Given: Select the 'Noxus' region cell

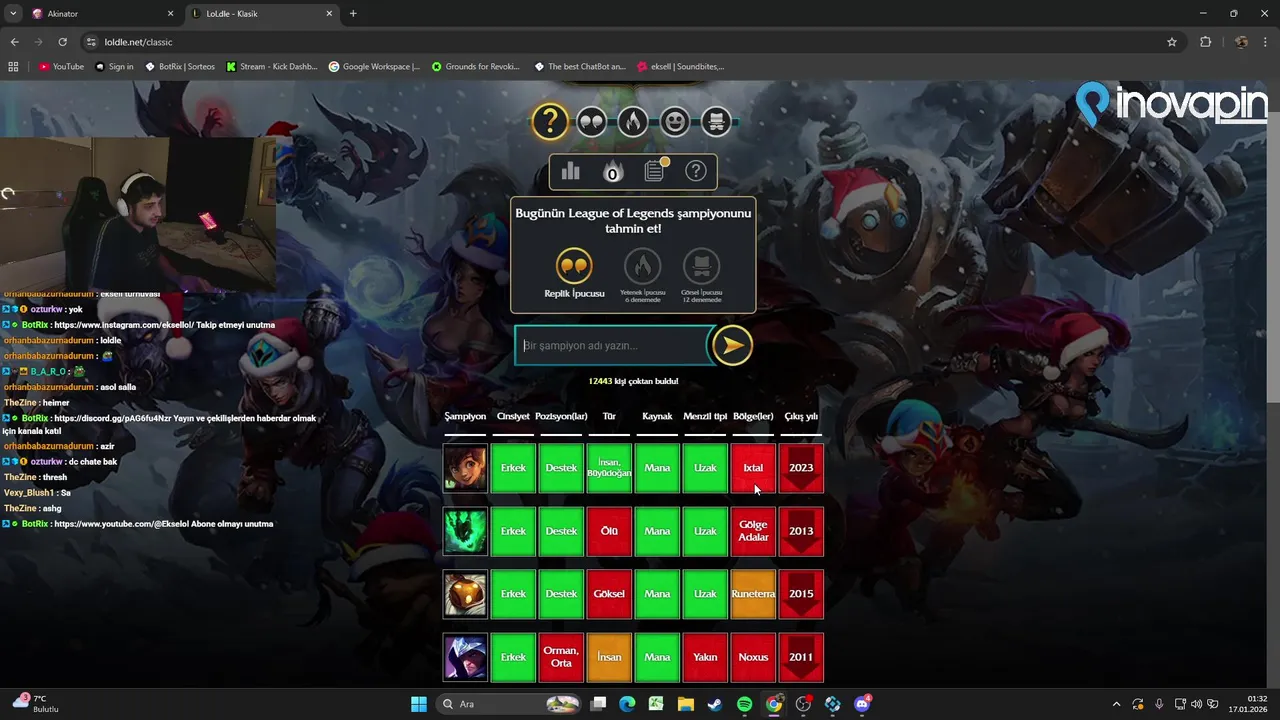Looking at the screenshot, I should (753, 657).
